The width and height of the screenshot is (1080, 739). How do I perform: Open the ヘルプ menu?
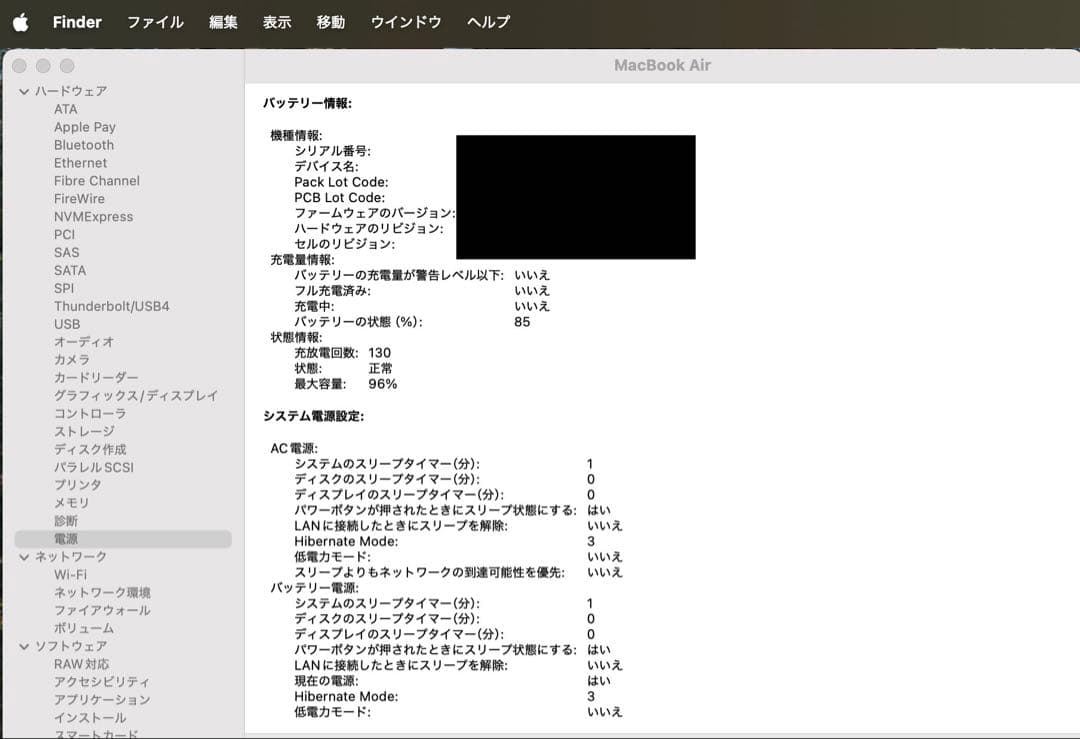[x=487, y=22]
